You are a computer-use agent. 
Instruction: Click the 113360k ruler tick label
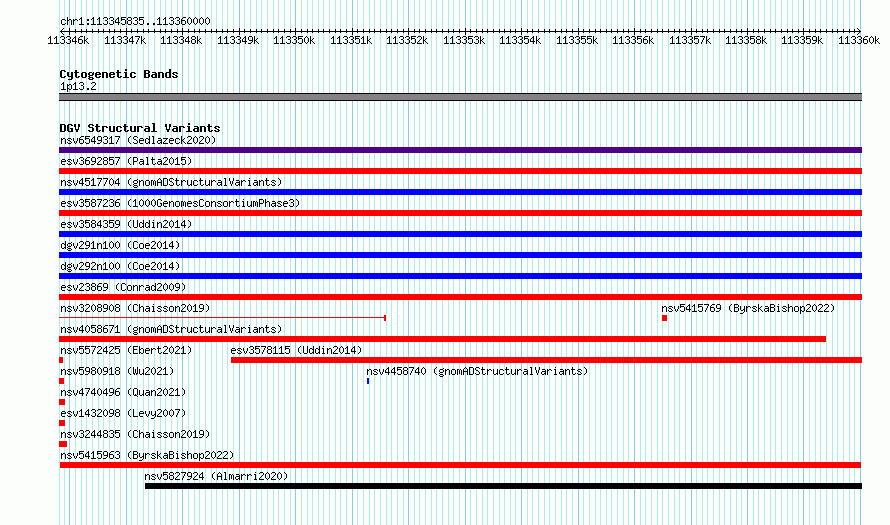point(859,40)
